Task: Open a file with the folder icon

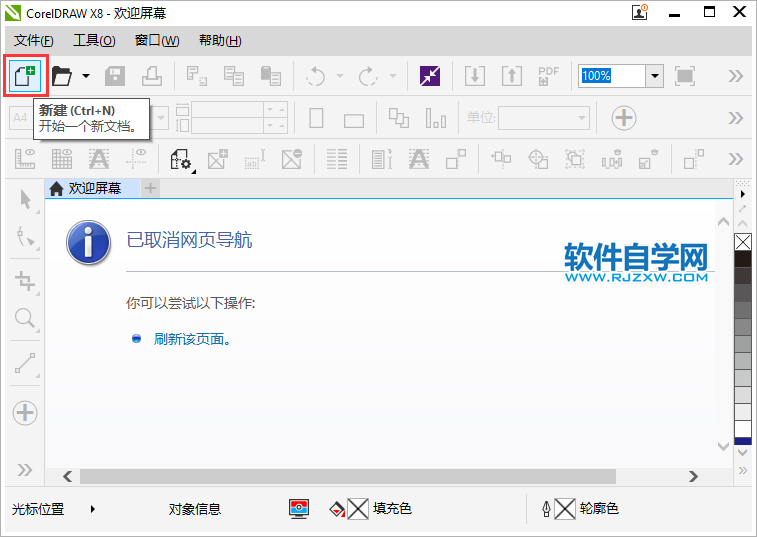Action: point(62,76)
